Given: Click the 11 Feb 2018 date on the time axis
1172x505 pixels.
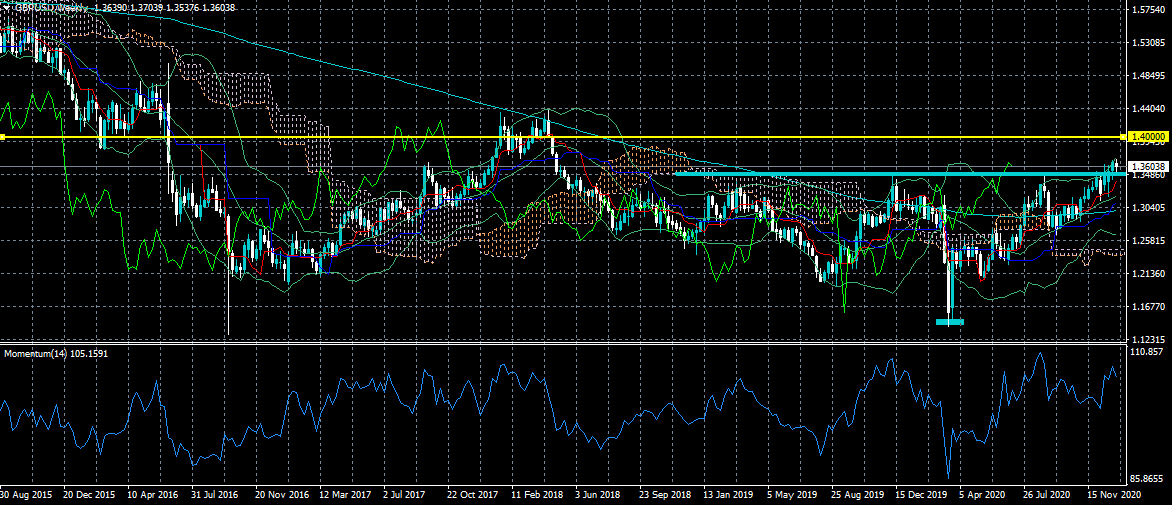Looking at the screenshot, I should (535, 494).
